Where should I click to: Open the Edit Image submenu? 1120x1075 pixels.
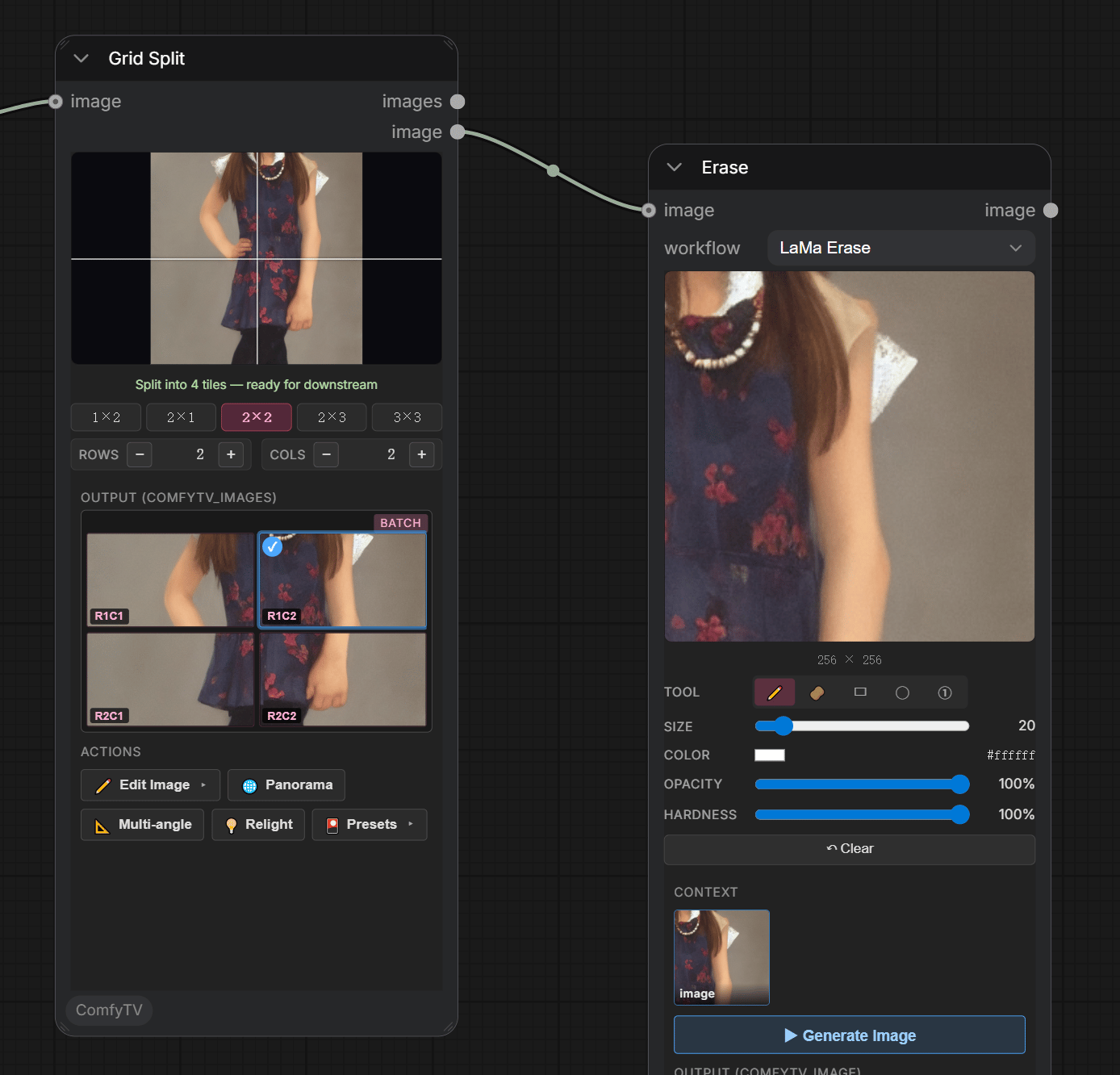point(150,784)
